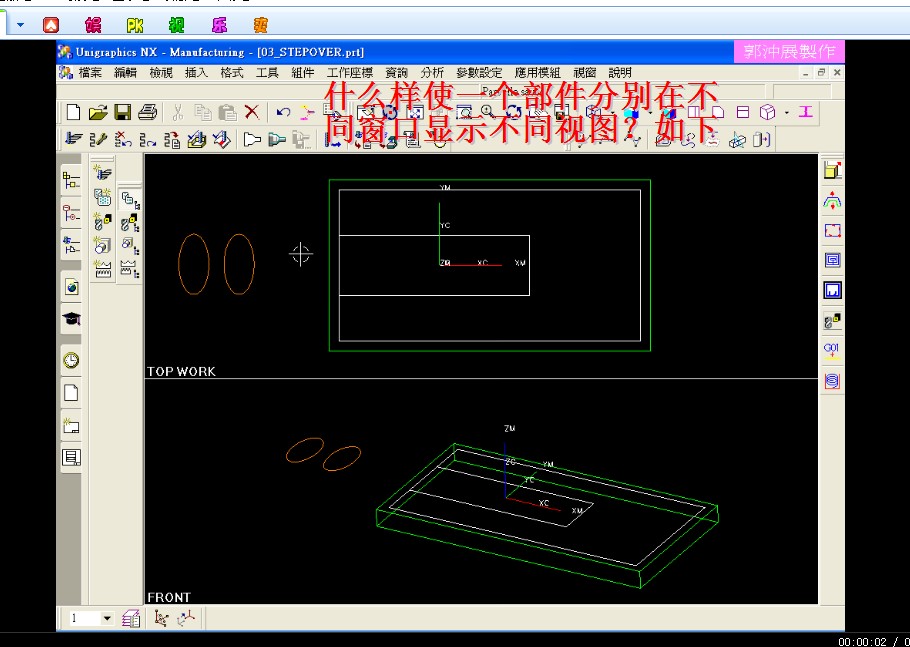The image size is (910, 647).
Task: Click the PK icon in browser bar
Action: pos(135,25)
